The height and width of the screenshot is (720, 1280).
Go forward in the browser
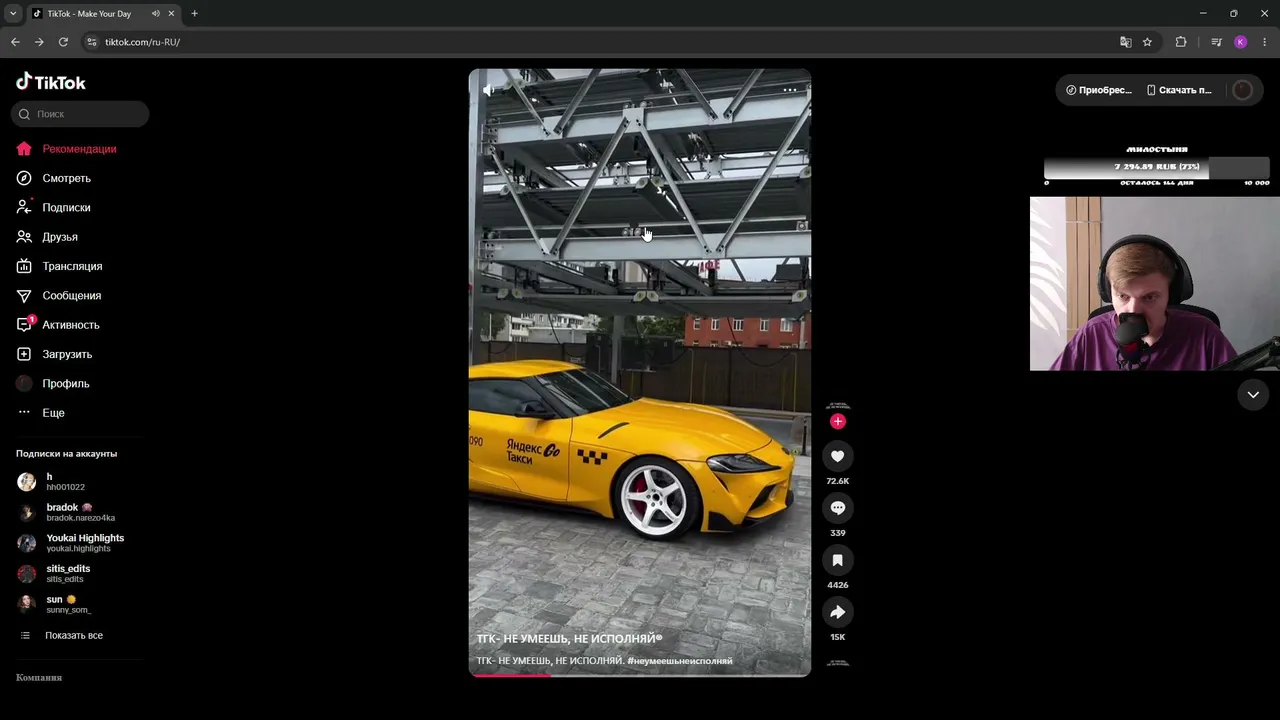39,42
